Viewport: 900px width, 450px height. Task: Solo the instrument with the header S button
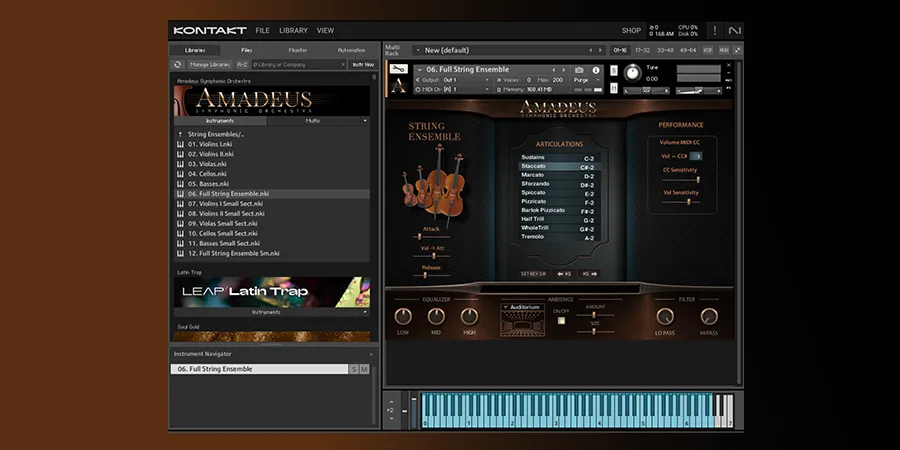tap(614, 70)
